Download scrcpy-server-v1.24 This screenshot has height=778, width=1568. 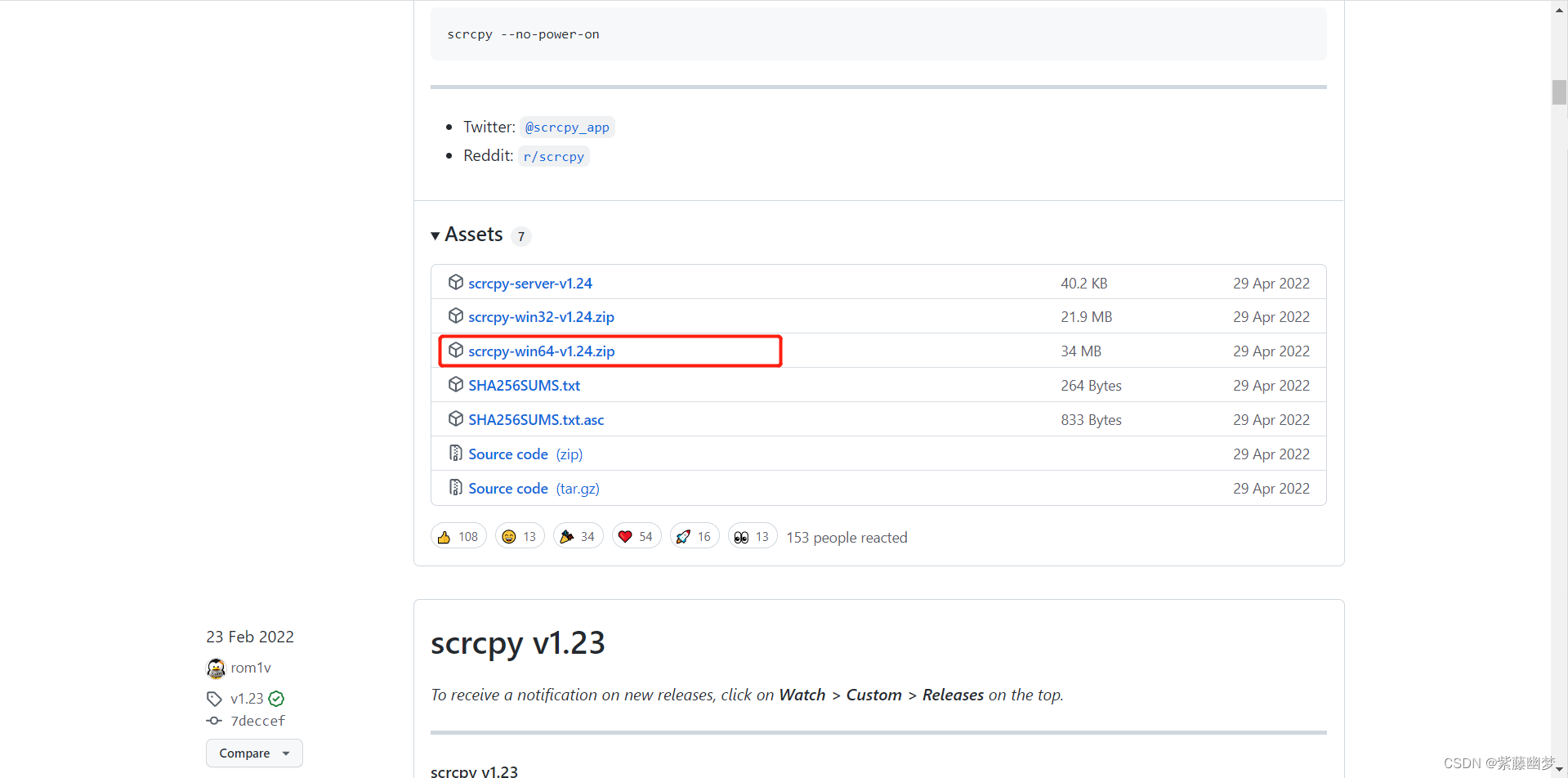[530, 284]
